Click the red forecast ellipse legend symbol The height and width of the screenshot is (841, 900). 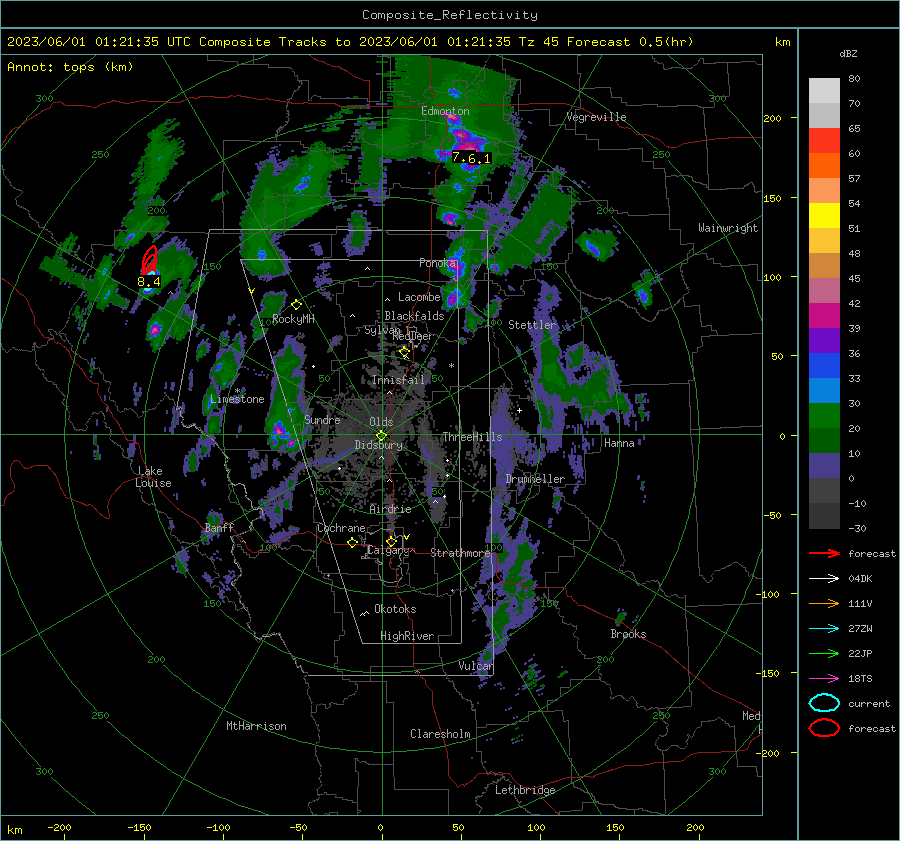coord(824,728)
